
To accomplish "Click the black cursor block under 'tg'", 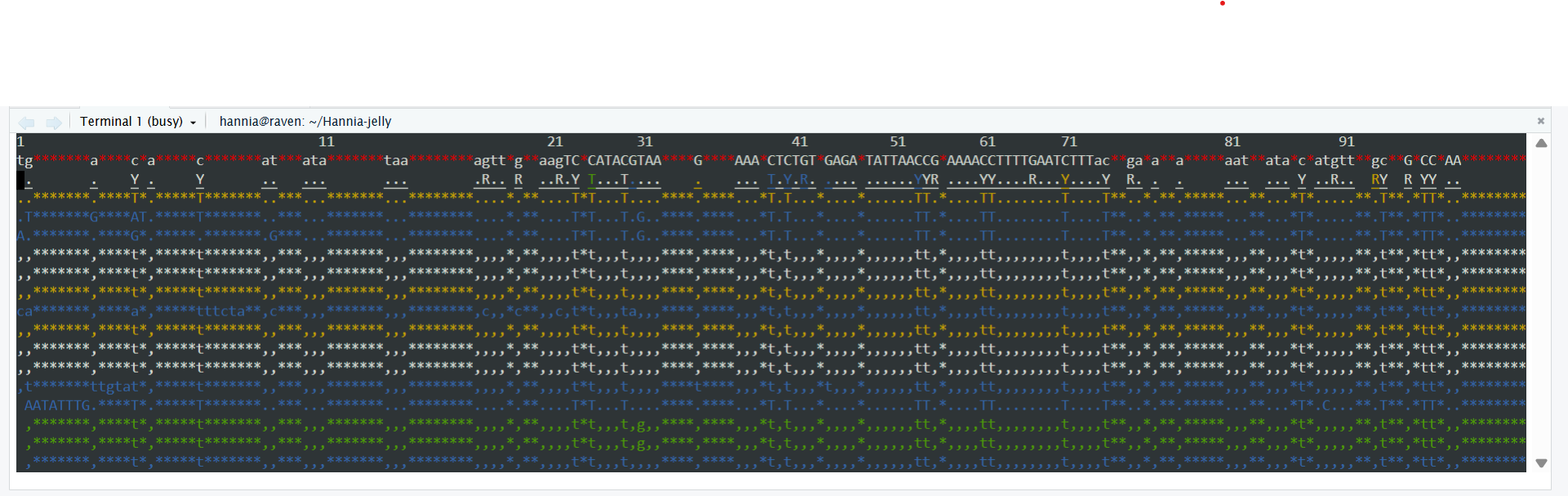I will click(x=20, y=180).
